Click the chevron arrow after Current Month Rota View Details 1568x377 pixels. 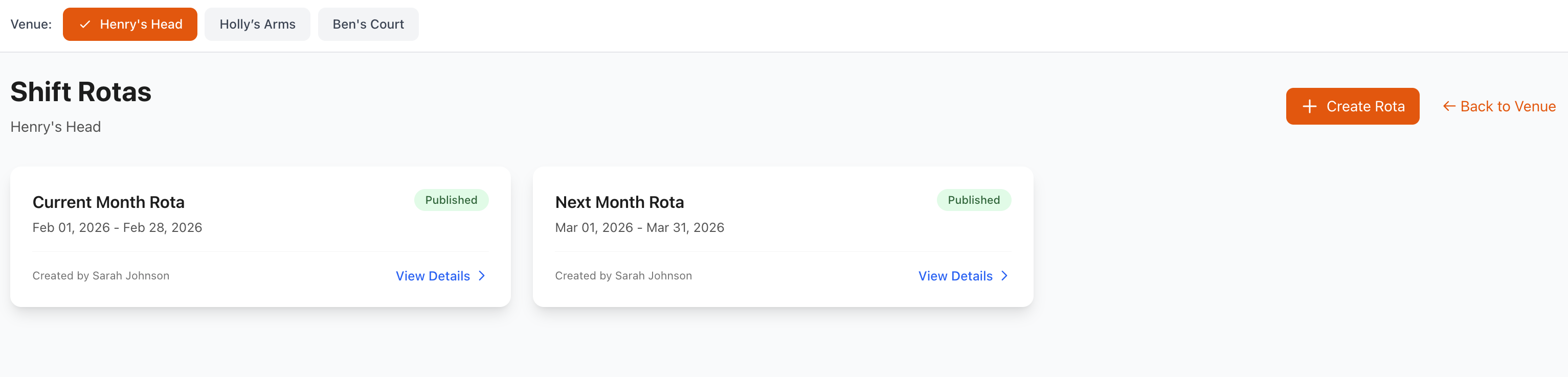click(x=481, y=275)
